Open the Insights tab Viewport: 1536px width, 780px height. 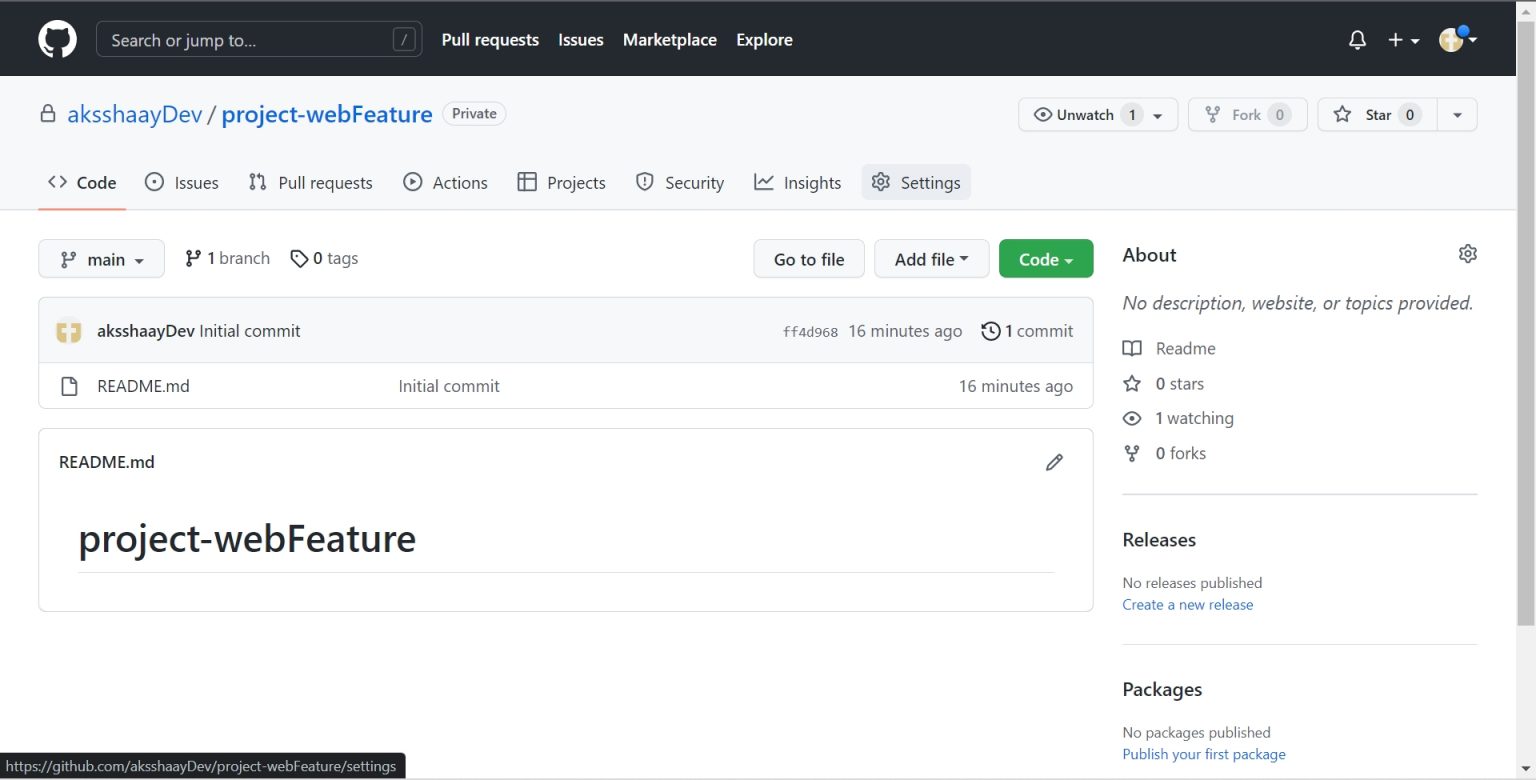point(798,183)
